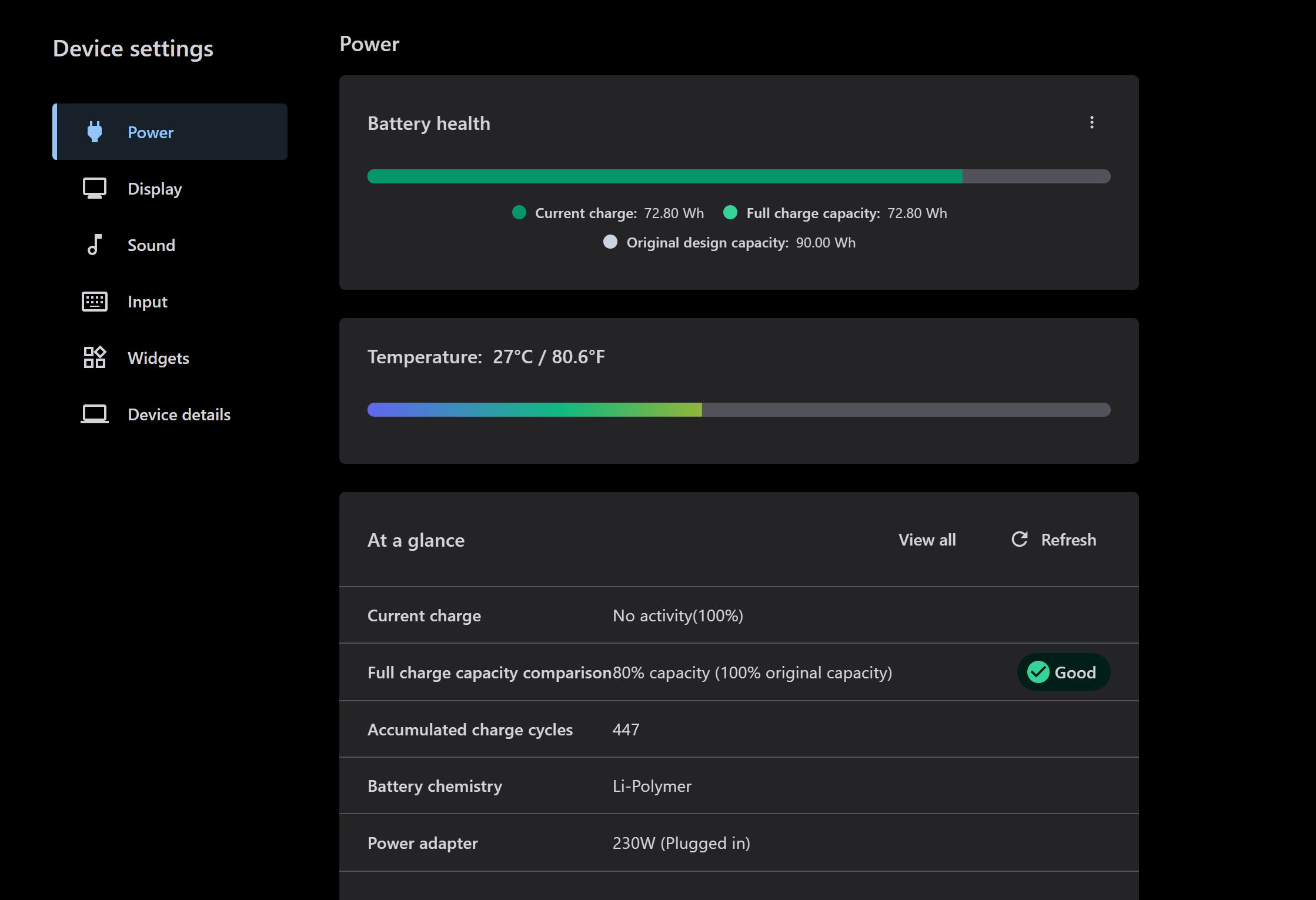The height and width of the screenshot is (900, 1316).
Task: Click the temperature gradient bar
Action: coord(739,410)
